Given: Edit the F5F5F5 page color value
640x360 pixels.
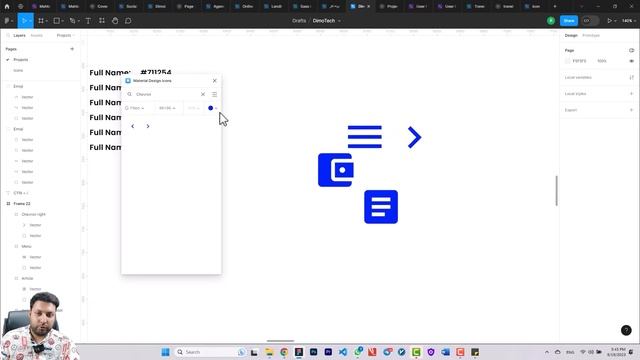Looking at the screenshot, I should coord(579,61).
